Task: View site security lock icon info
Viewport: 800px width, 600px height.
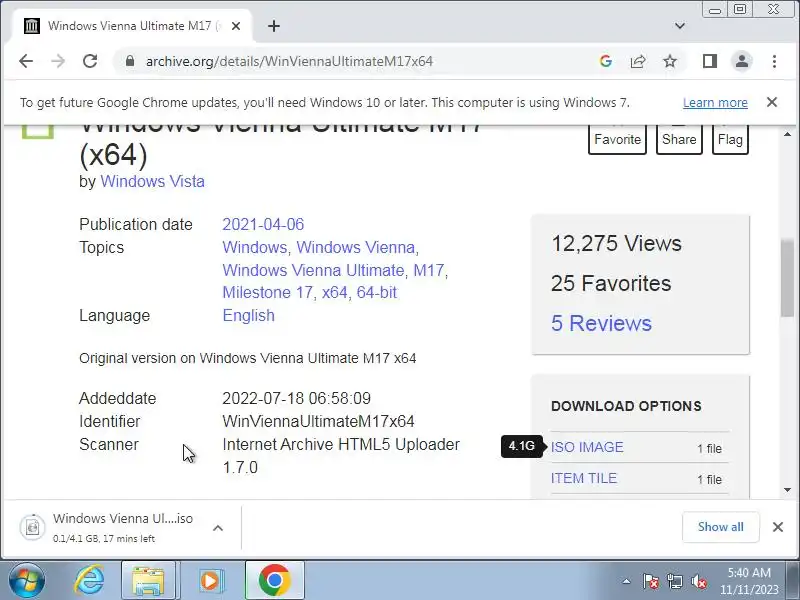Action: click(x=130, y=61)
